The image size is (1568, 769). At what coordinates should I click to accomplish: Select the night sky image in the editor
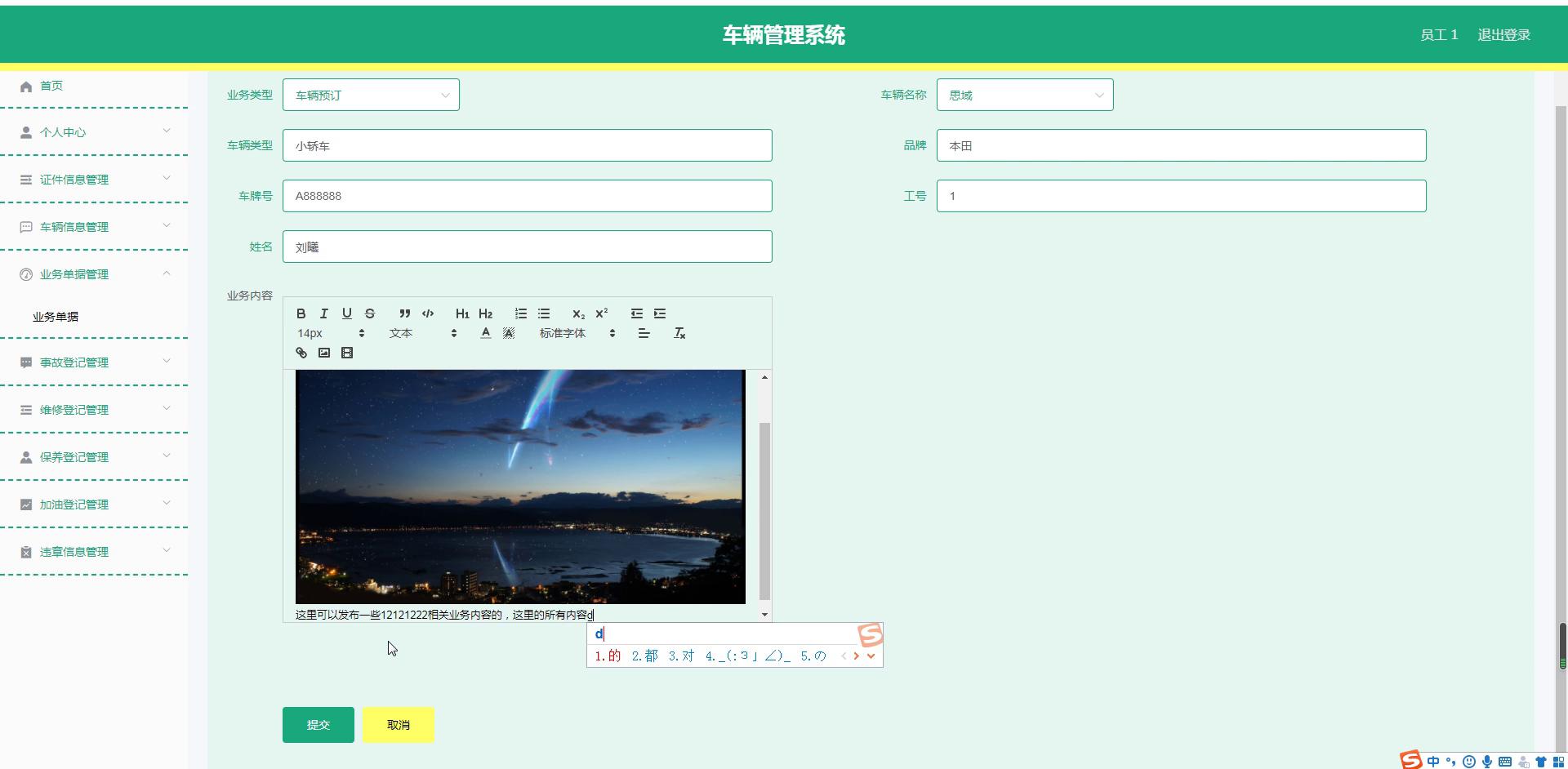point(520,487)
